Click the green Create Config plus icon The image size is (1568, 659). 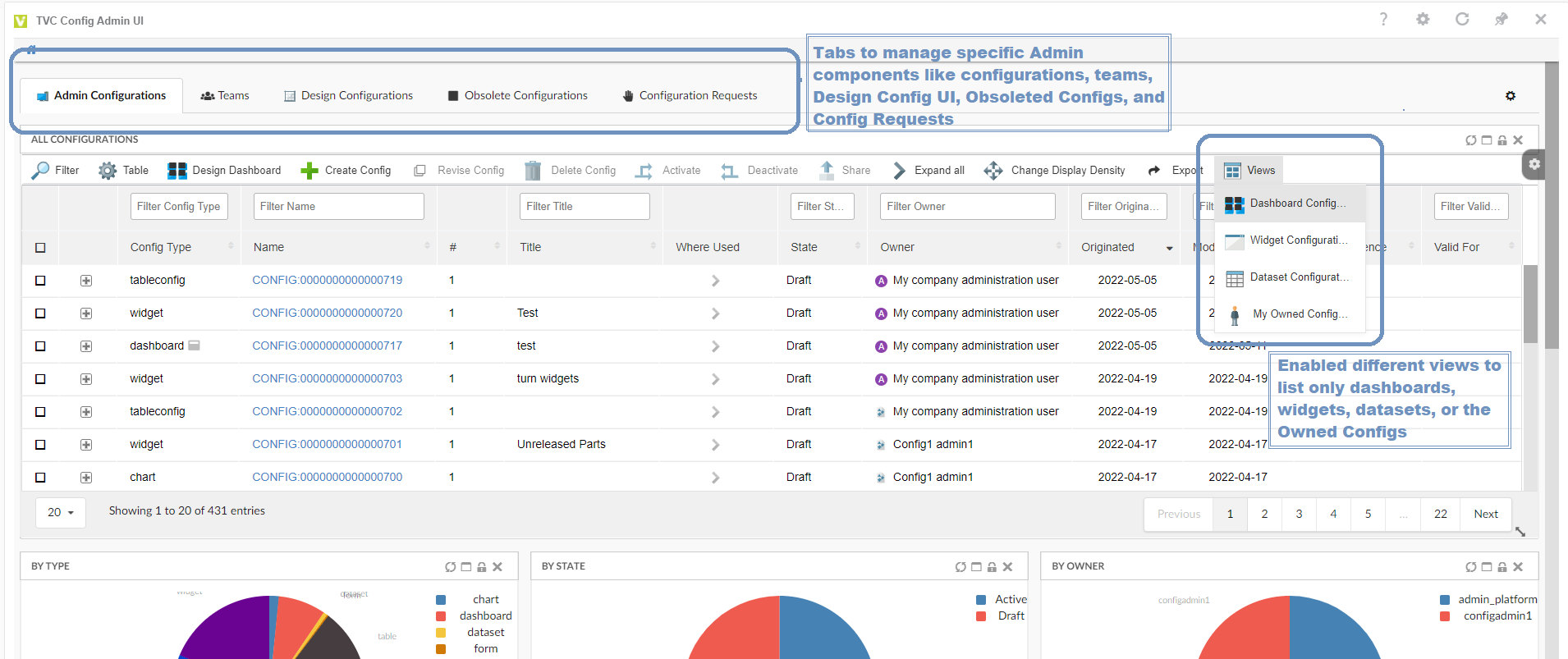pos(309,171)
